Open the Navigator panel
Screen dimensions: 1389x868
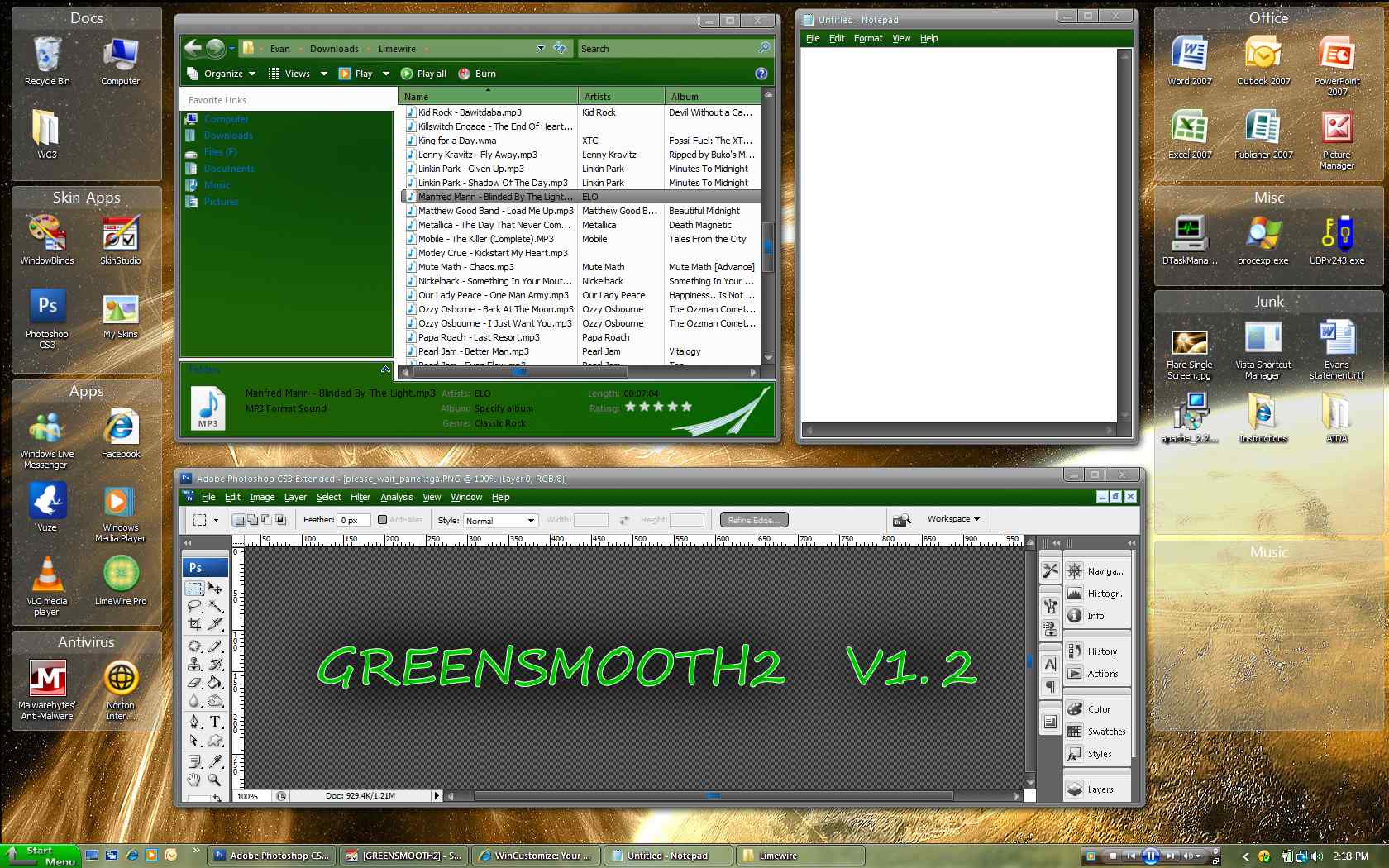1097,571
